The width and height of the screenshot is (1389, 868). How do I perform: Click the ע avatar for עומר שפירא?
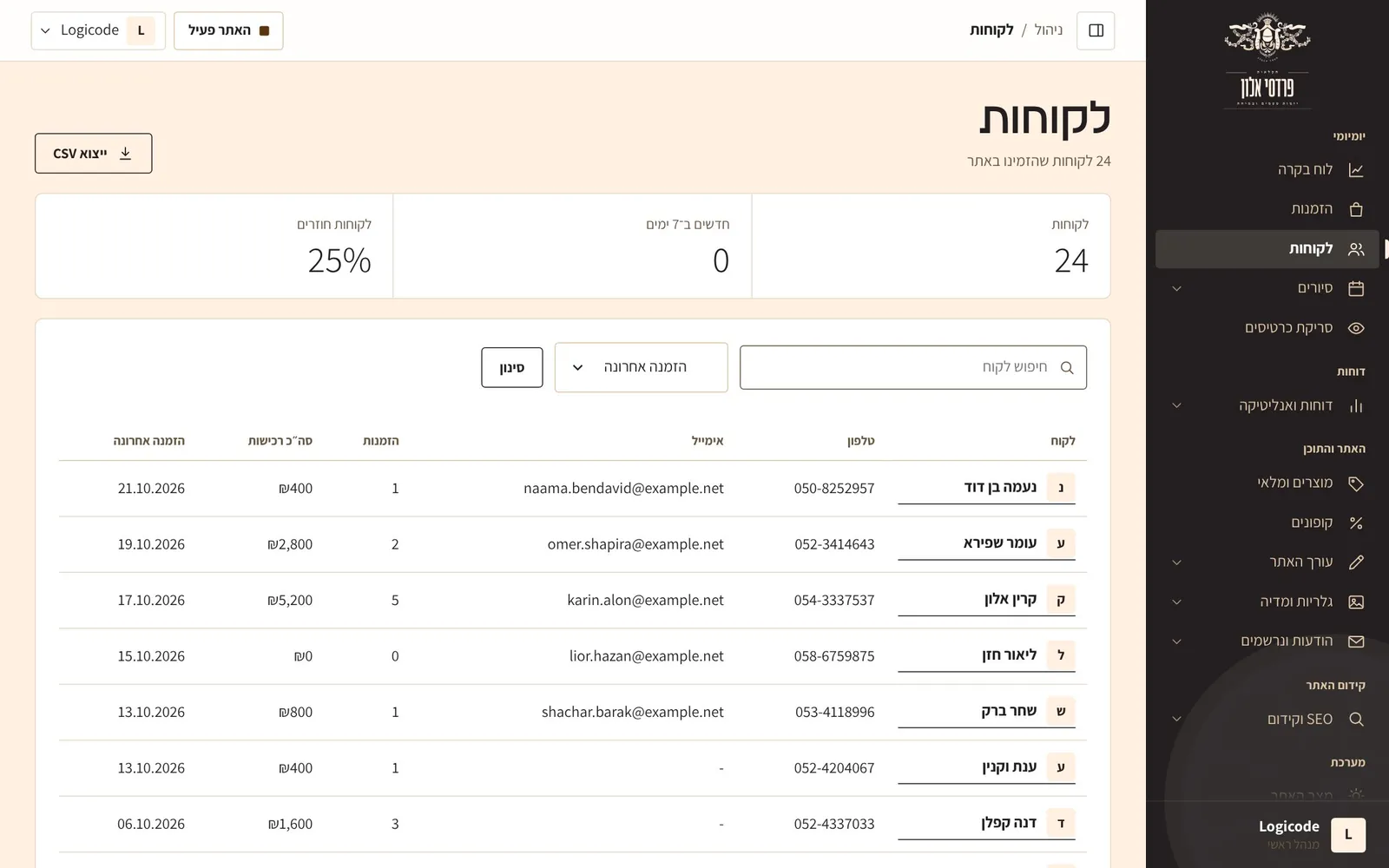(x=1061, y=543)
